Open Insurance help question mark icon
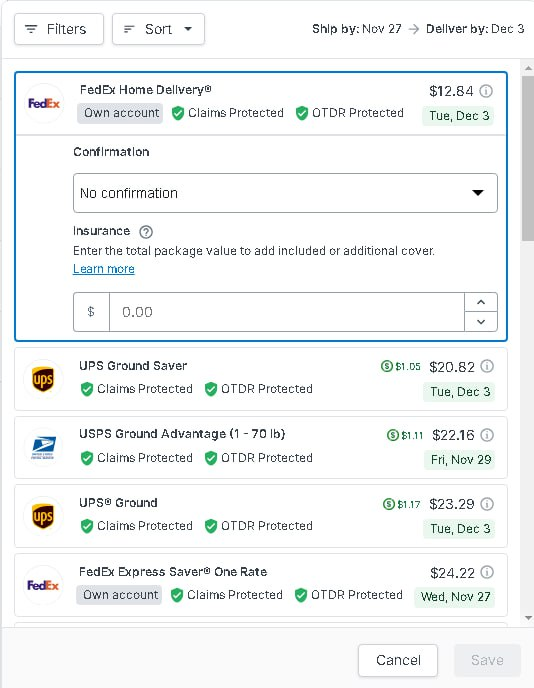The height and width of the screenshot is (688, 534). click(x=146, y=232)
